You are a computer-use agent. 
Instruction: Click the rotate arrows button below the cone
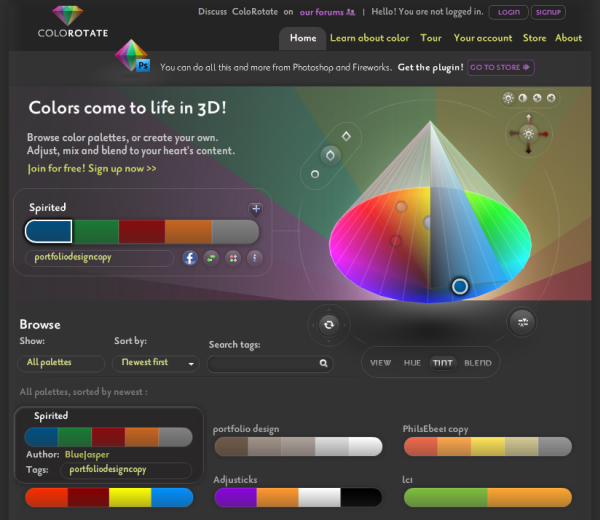point(329,325)
